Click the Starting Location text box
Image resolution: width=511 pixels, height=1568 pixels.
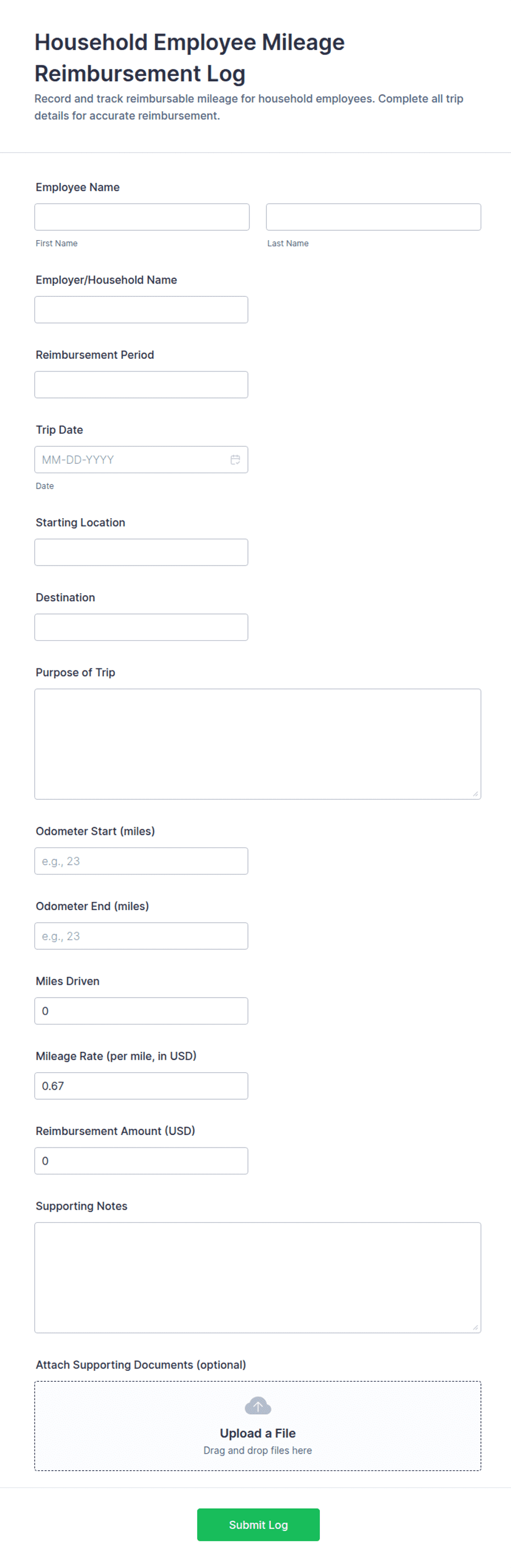click(x=141, y=552)
